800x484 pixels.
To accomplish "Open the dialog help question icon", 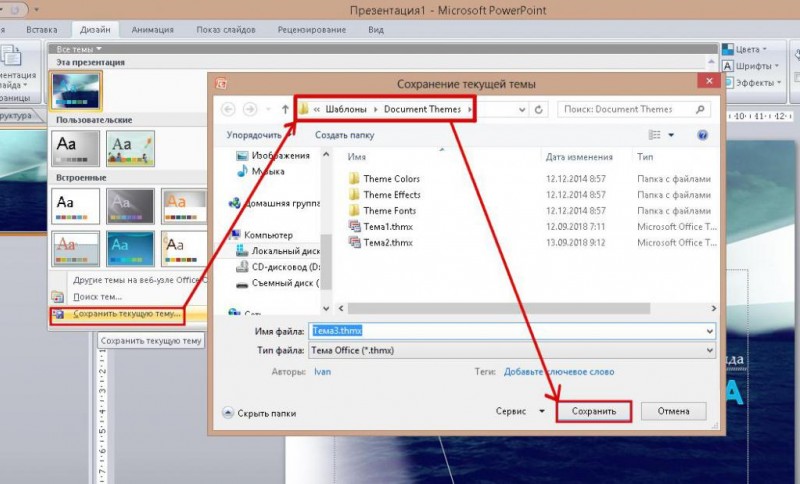I will point(703,135).
